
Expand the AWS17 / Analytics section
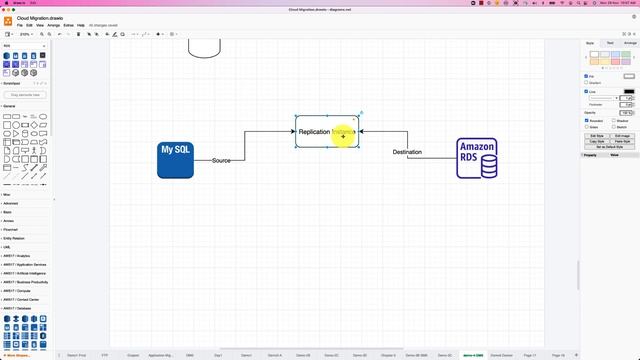coord(16,256)
